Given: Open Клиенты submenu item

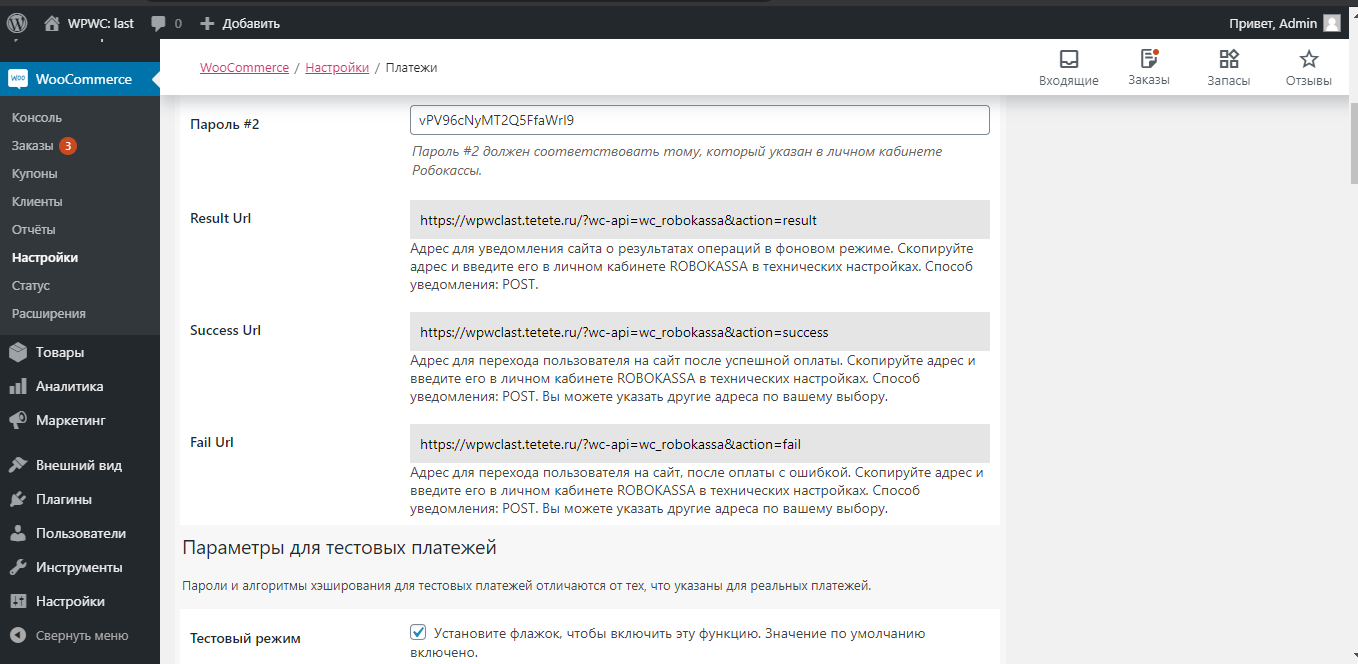Looking at the screenshot, I should tap(37, 201).
